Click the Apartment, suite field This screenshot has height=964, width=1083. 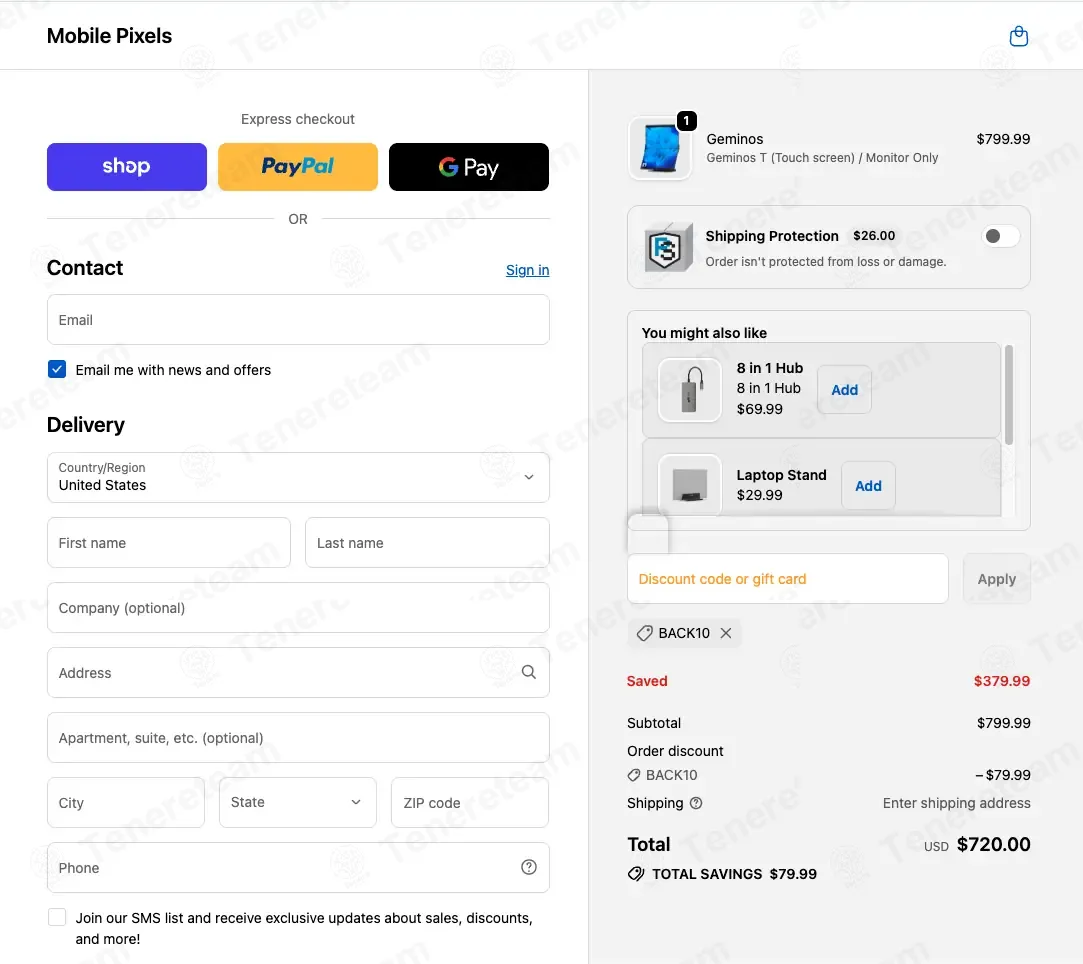(x=298, y=738)
